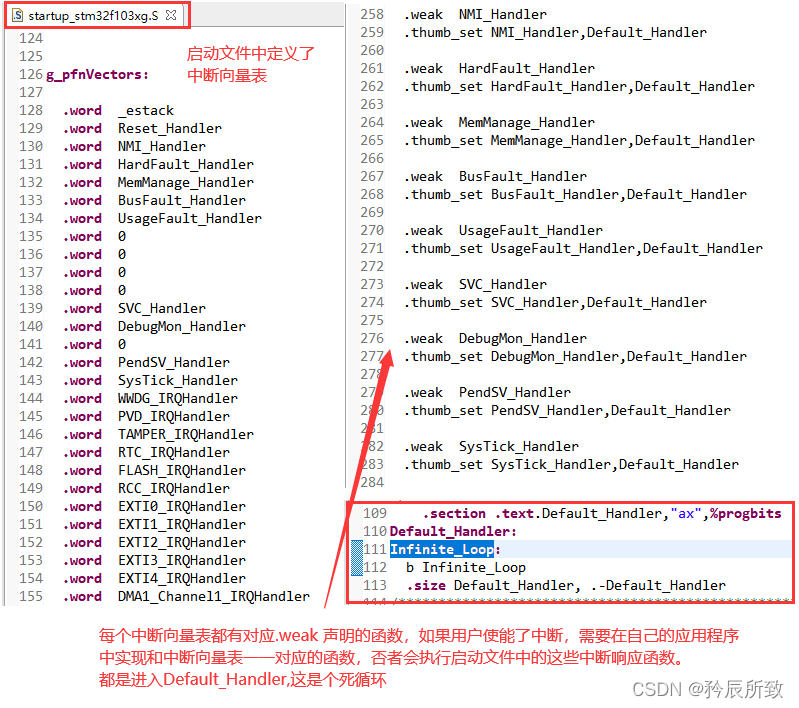This screenshot has width=799, height=708.
Task: Click line number 135 in the gutter
Action: [31, 237]
